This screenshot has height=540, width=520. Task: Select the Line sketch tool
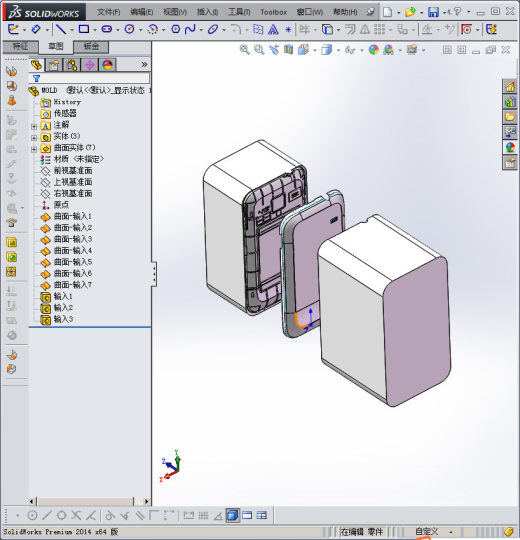point(61,29)
